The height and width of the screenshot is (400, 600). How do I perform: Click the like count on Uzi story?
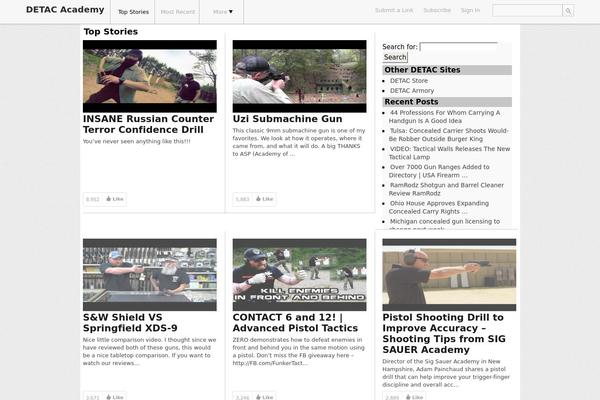(243, 199)
